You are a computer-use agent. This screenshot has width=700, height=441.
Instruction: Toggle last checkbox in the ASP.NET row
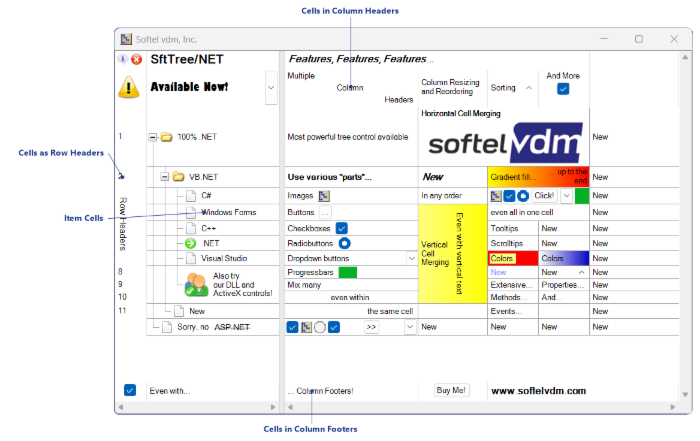click(x=334, y=327)
